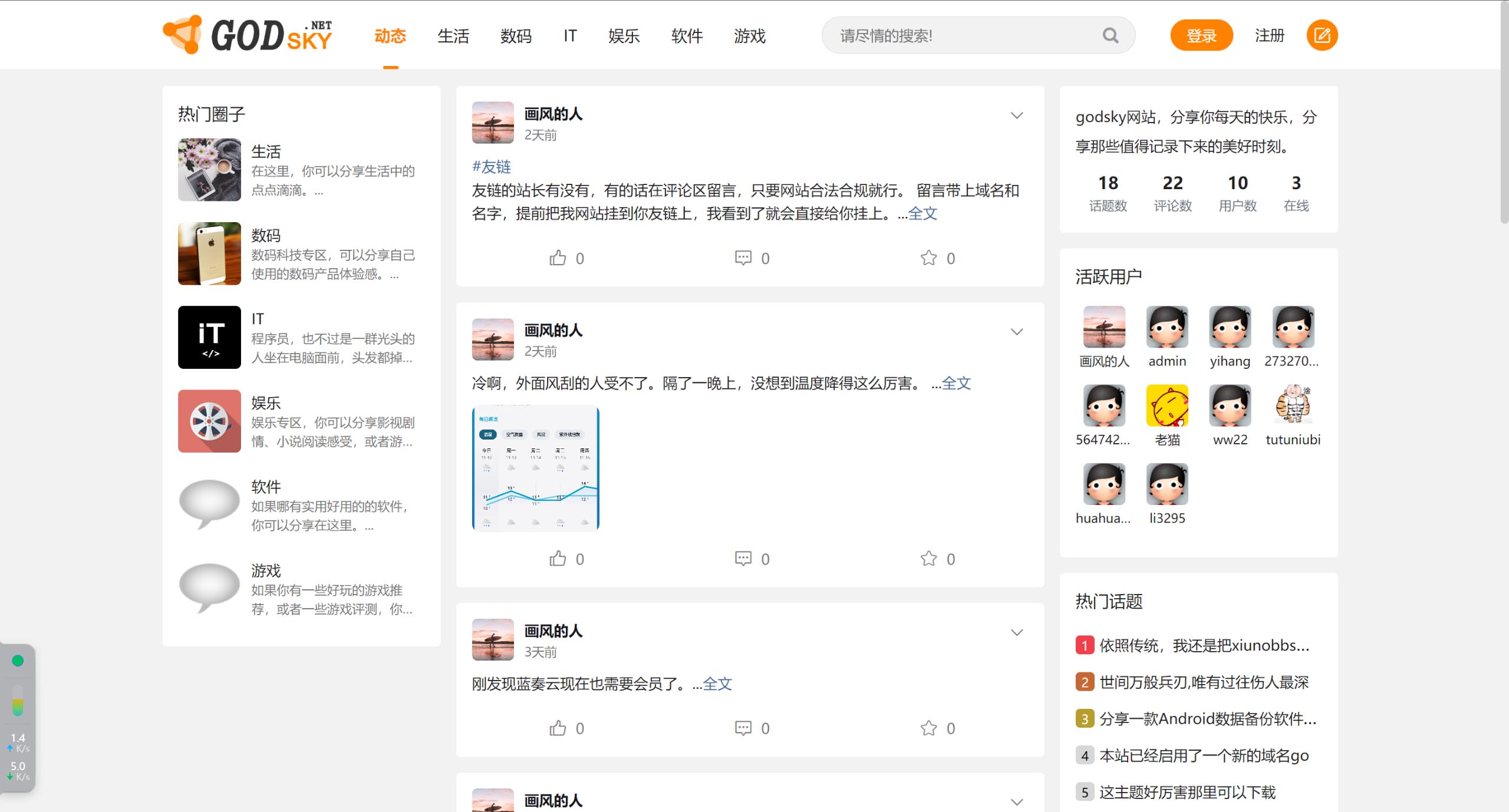1509x812 pixels.
Task: Open comments on the 冷啊 weather post
Action: pyautogui.click(x=743, y=559)
